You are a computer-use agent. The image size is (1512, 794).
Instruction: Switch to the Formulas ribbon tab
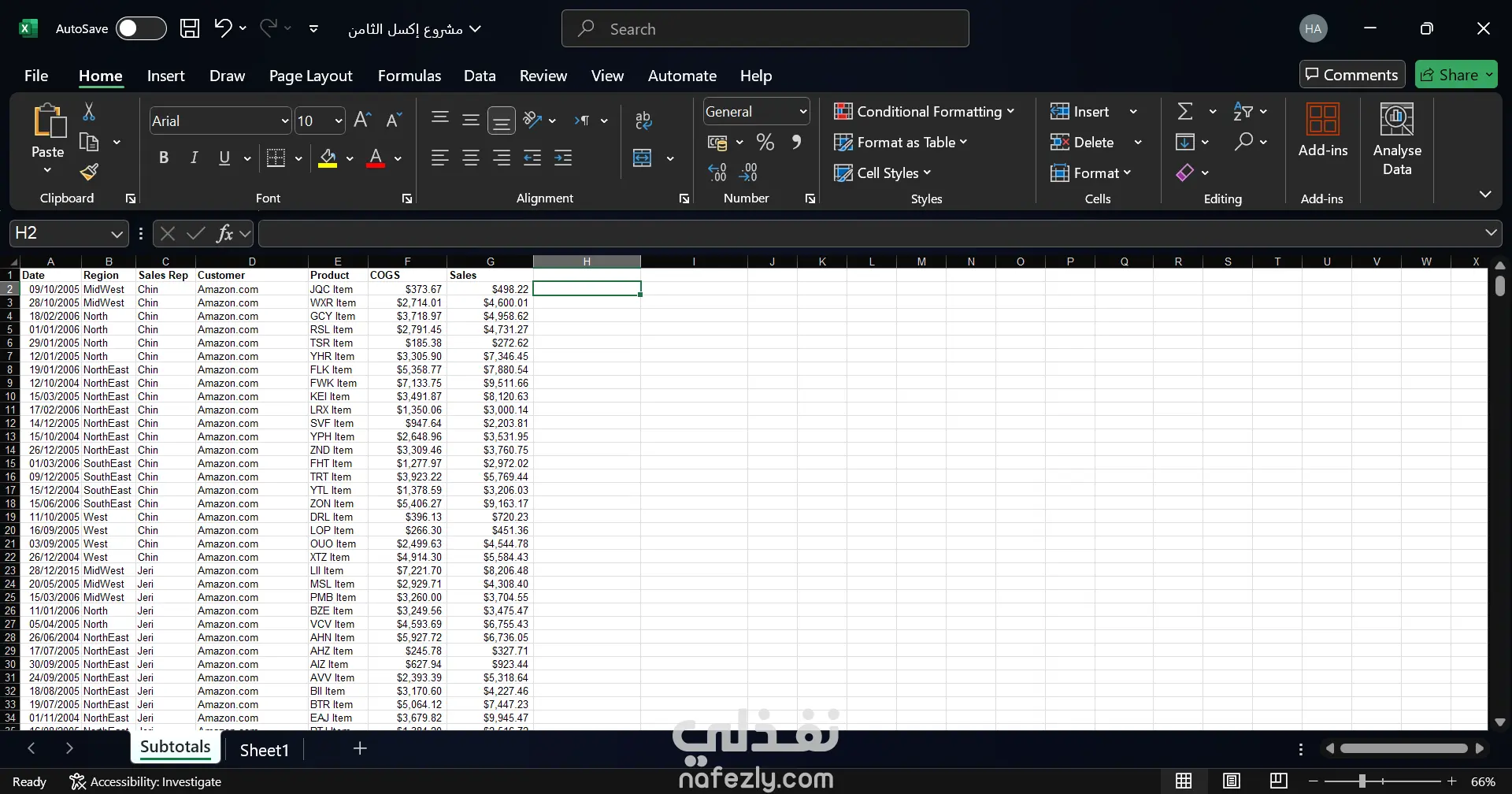409,76
